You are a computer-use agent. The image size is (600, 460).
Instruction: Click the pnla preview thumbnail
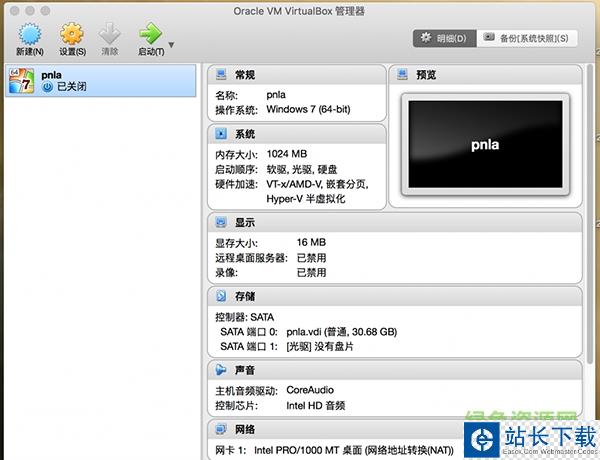pos(484,144)
